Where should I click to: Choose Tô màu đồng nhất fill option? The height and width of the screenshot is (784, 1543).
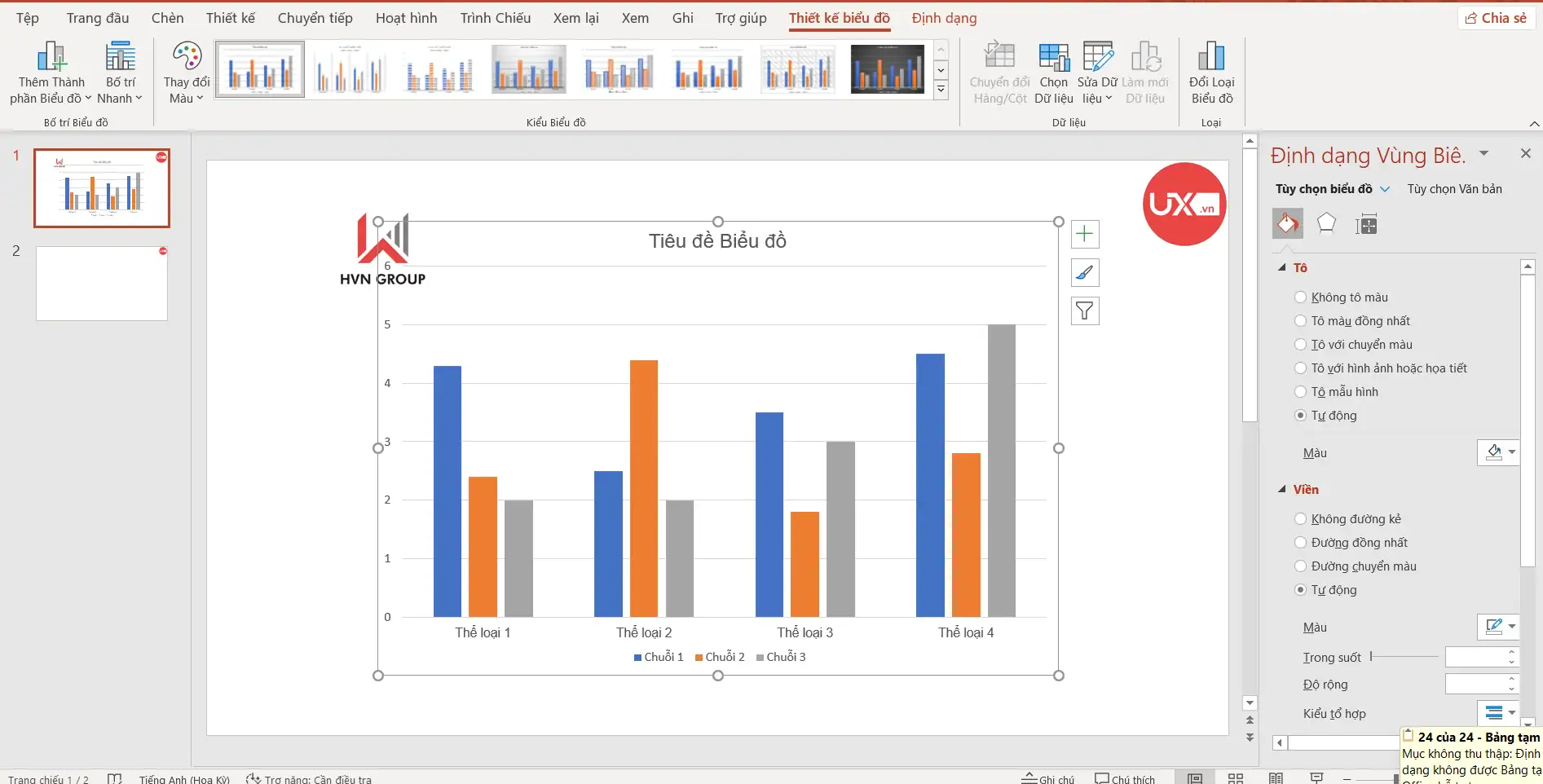(x=1301, y=321)
